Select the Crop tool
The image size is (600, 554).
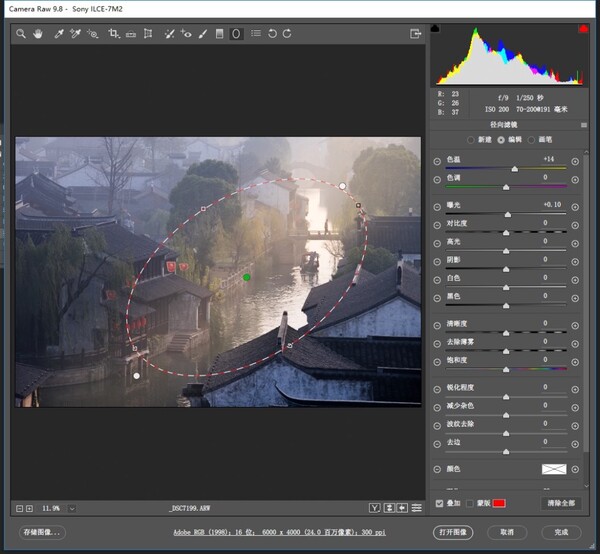coord(114,34)
